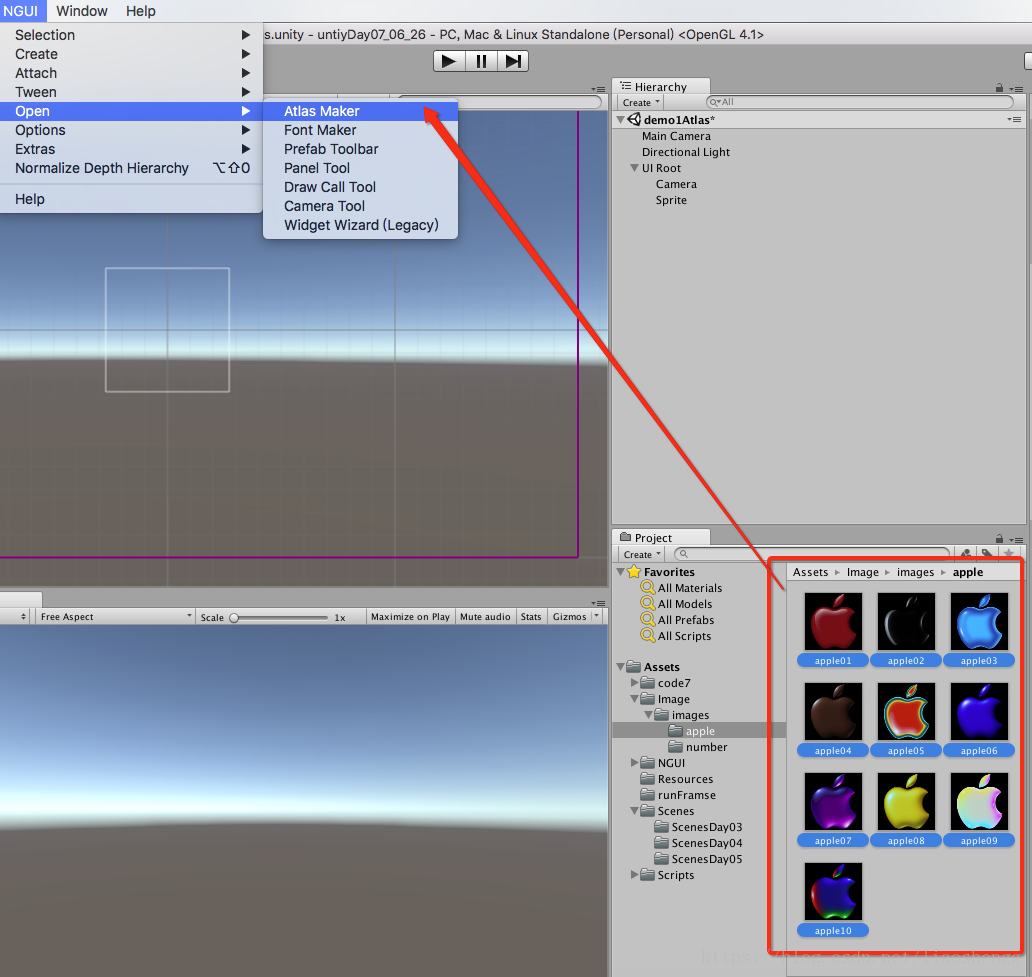Open the Gizmos dropdown arrow

coord(596,616)
